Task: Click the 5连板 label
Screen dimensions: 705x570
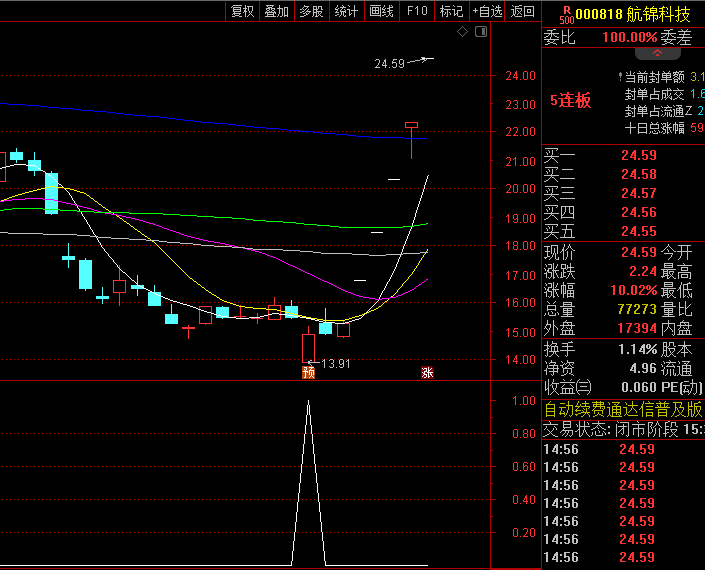Action: tap(570, 100)
